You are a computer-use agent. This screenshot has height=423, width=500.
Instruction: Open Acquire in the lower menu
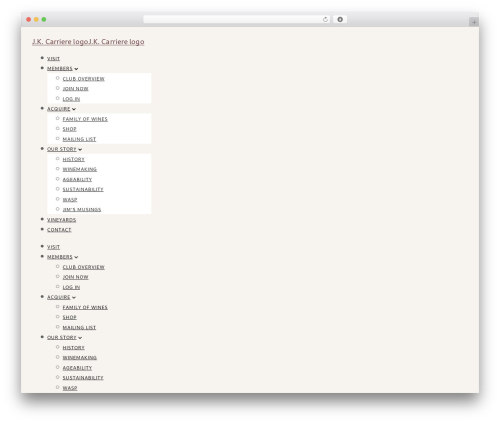[x=59, y=297]
